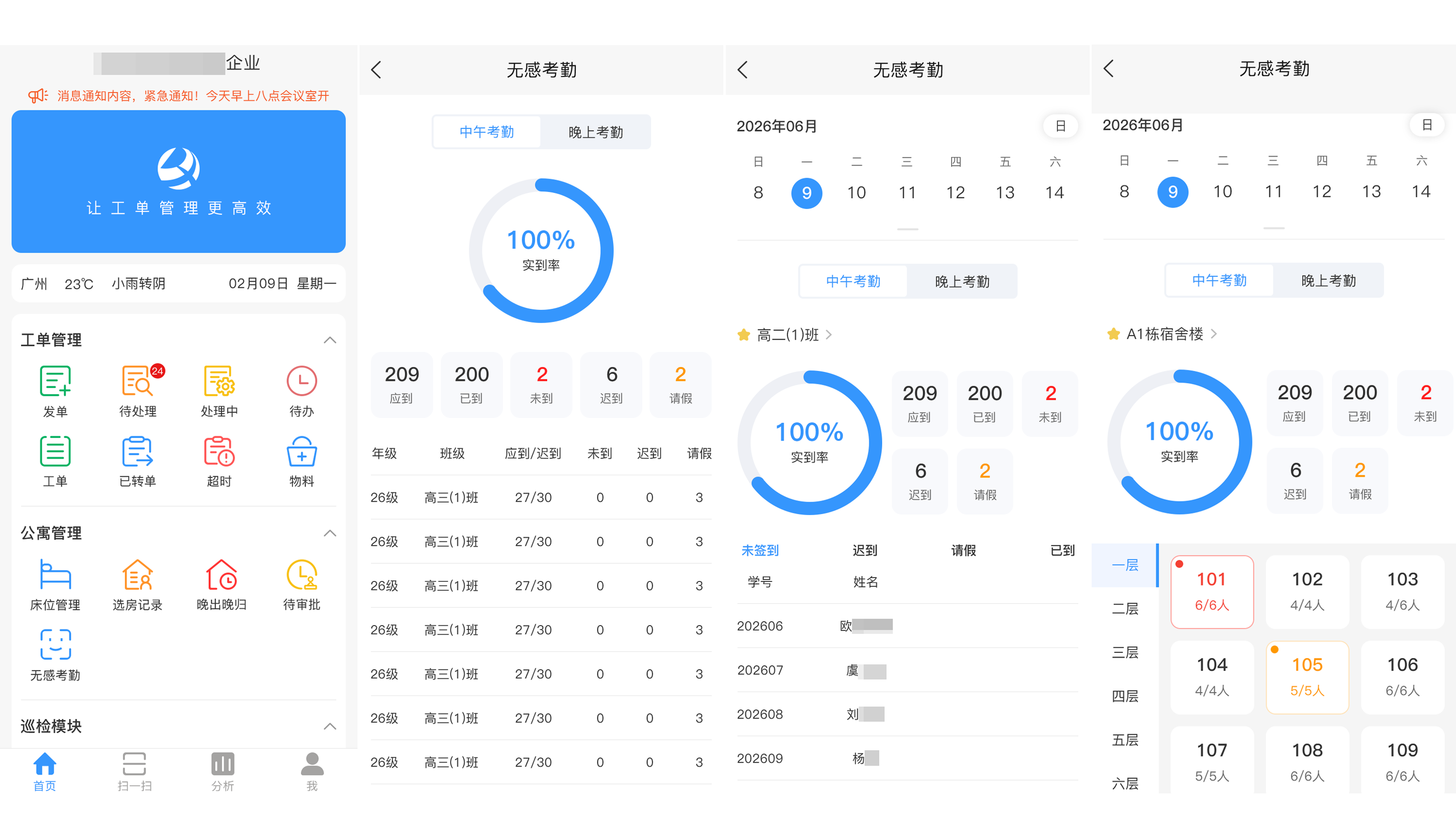The image size is (1456, 835).
Task: Switch calendar view with 日 button in dorm screen
Action: tap(1427, 125)
